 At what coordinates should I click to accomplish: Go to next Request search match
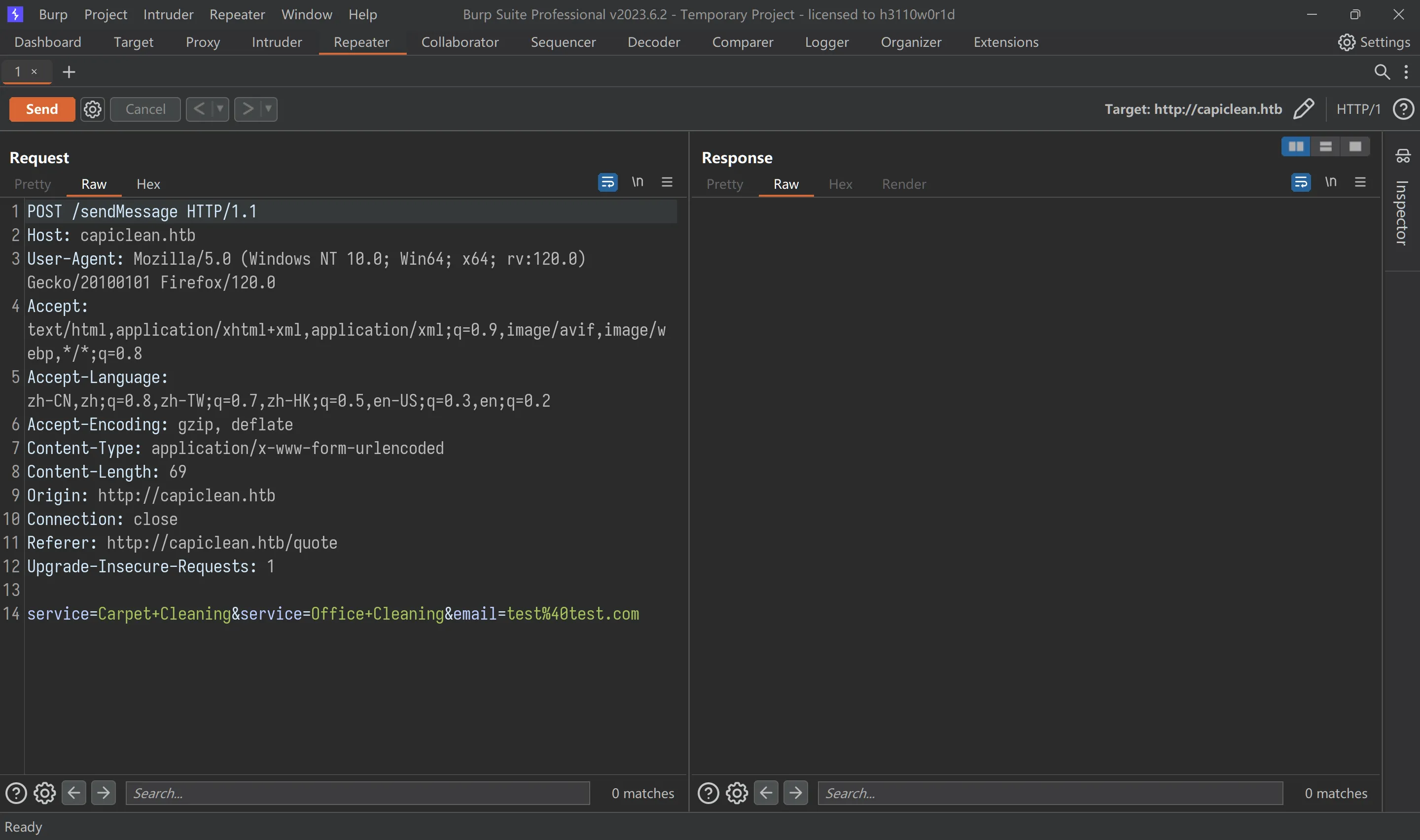104,793
